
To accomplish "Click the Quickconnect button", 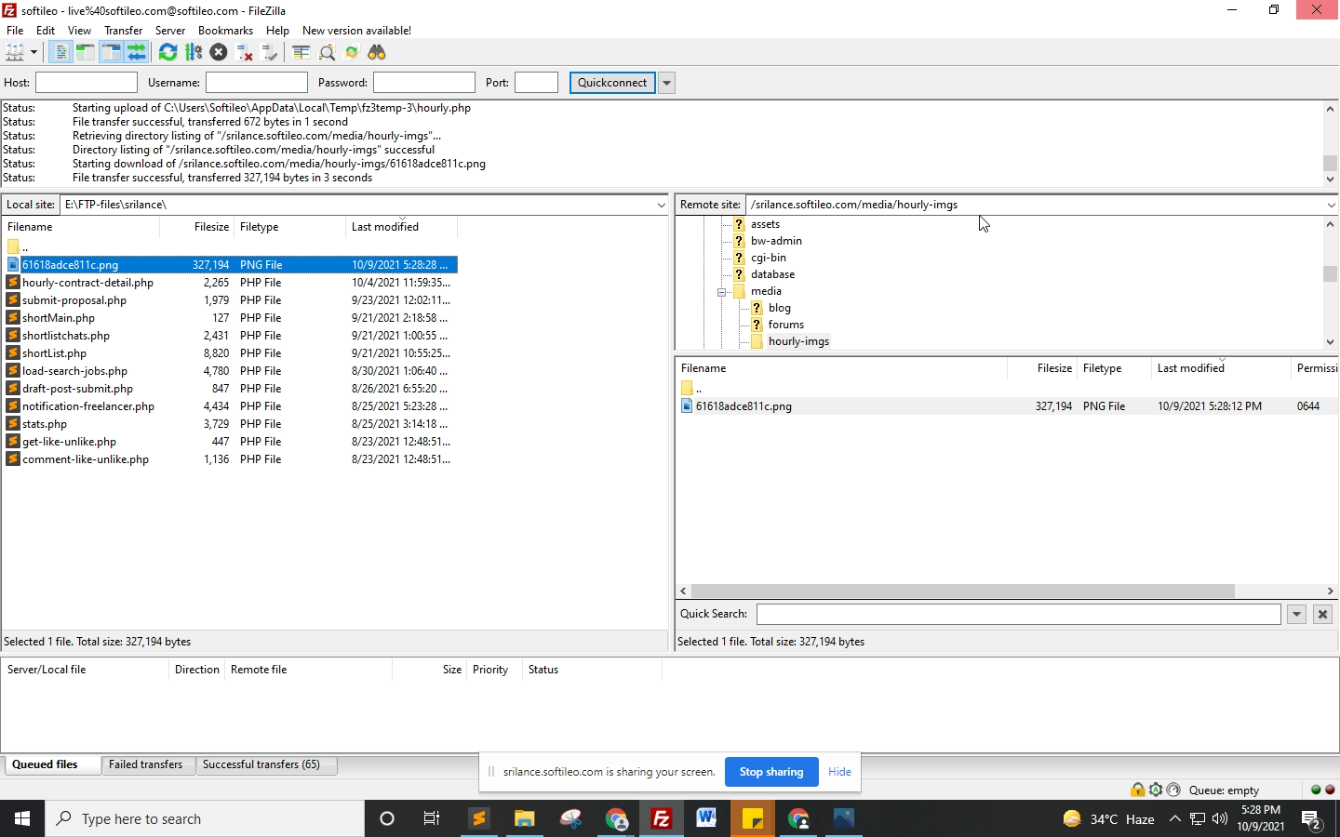I will [x=612, y=83].
